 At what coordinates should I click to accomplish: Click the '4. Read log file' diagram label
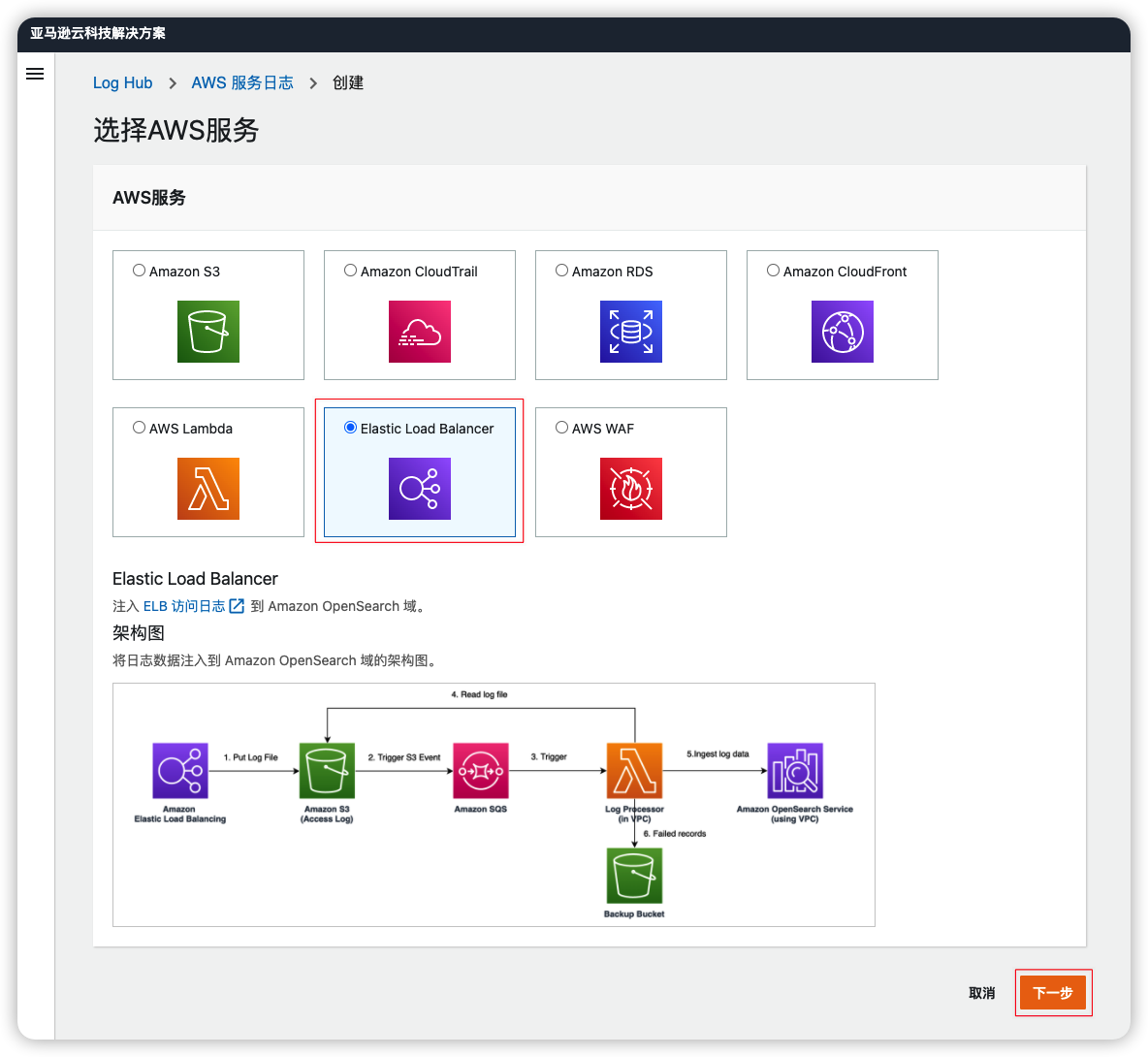(x=480, y=694)
